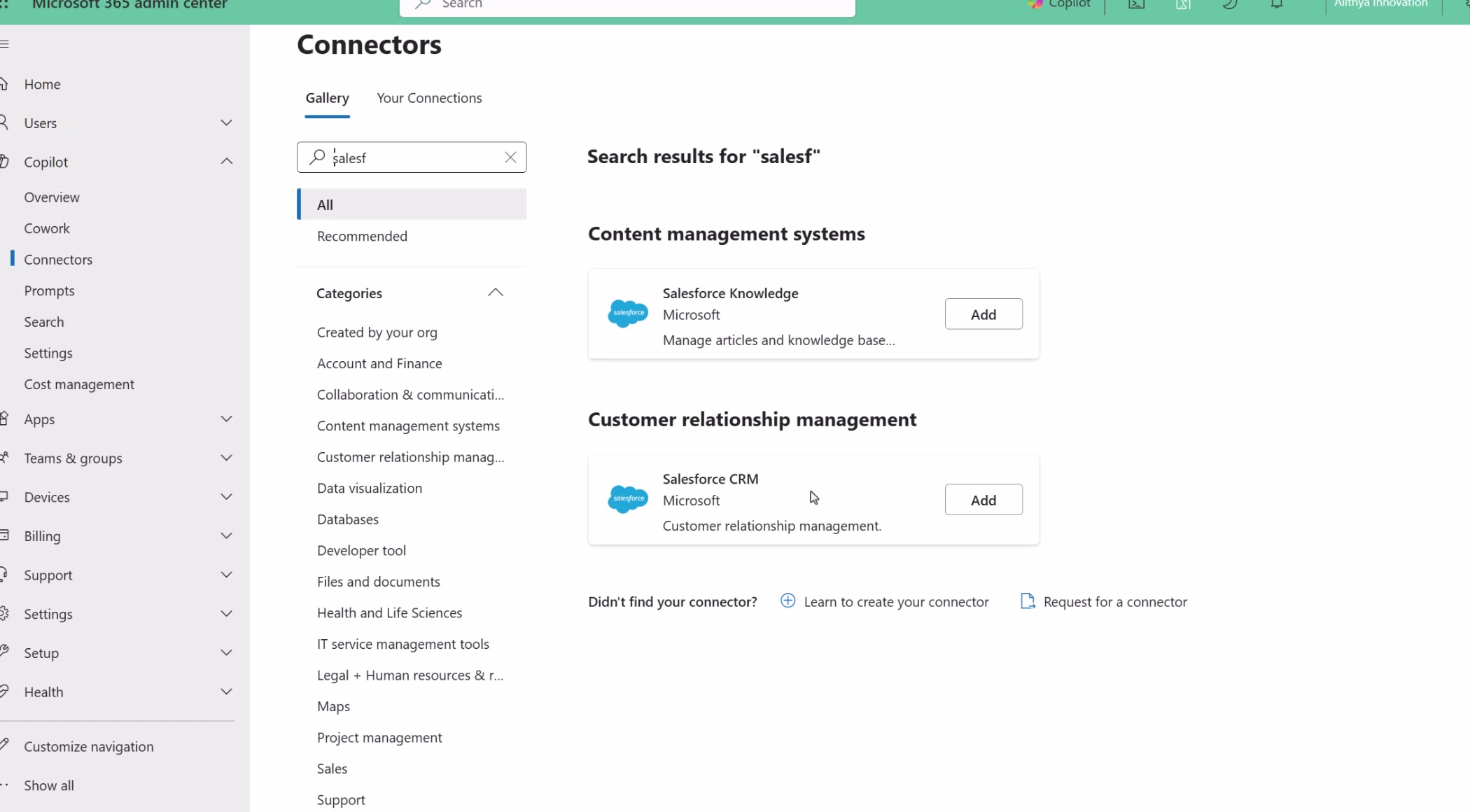Filter by Collaboration & communication category
Viewport: 1470px width, 812px height.
tap(410, 395)
